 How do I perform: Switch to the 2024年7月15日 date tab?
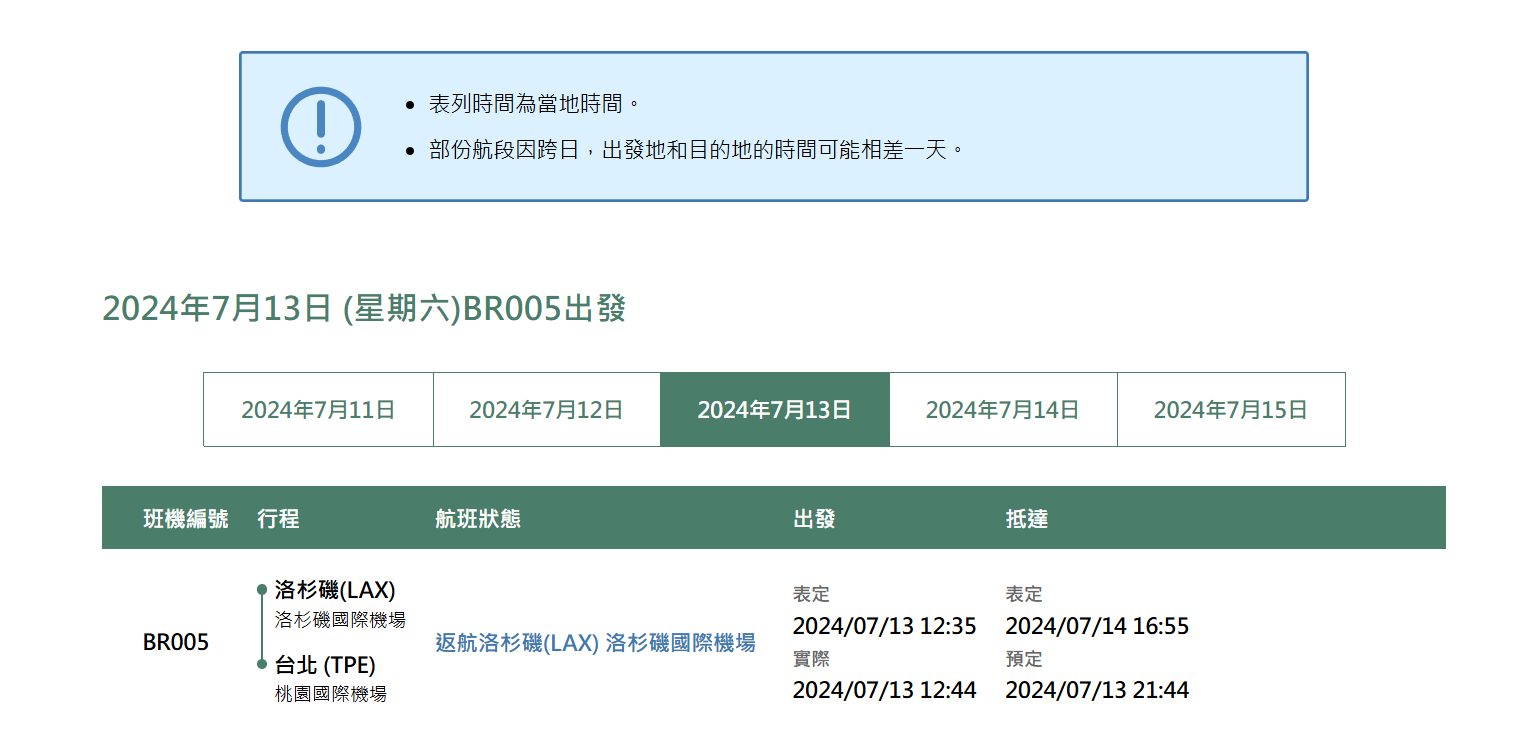1231,409
